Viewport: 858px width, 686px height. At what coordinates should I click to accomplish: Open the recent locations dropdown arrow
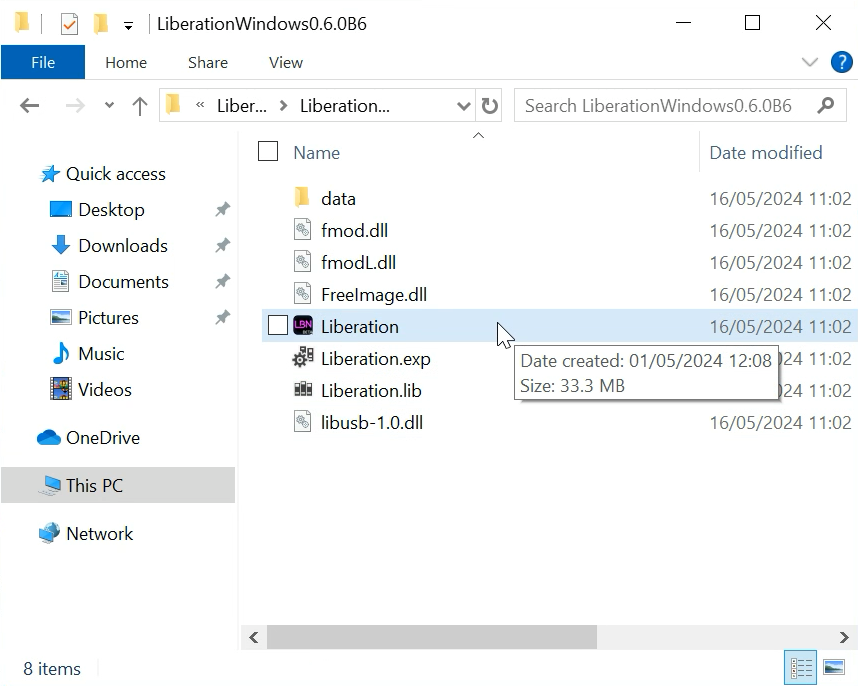click(x=109, y=106)
